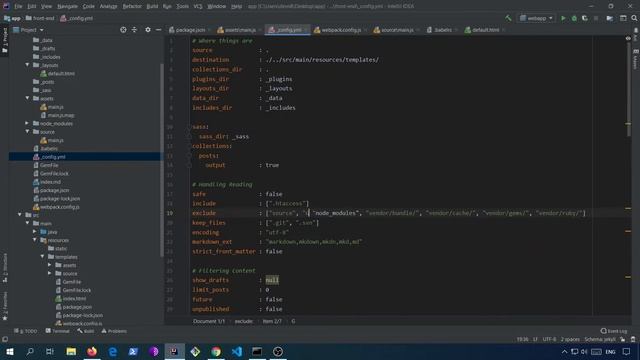Image resolution: width=640 pixels, height=360 pixels.
Task: Open the Build tool window
Action: click(x=86, y=331)
